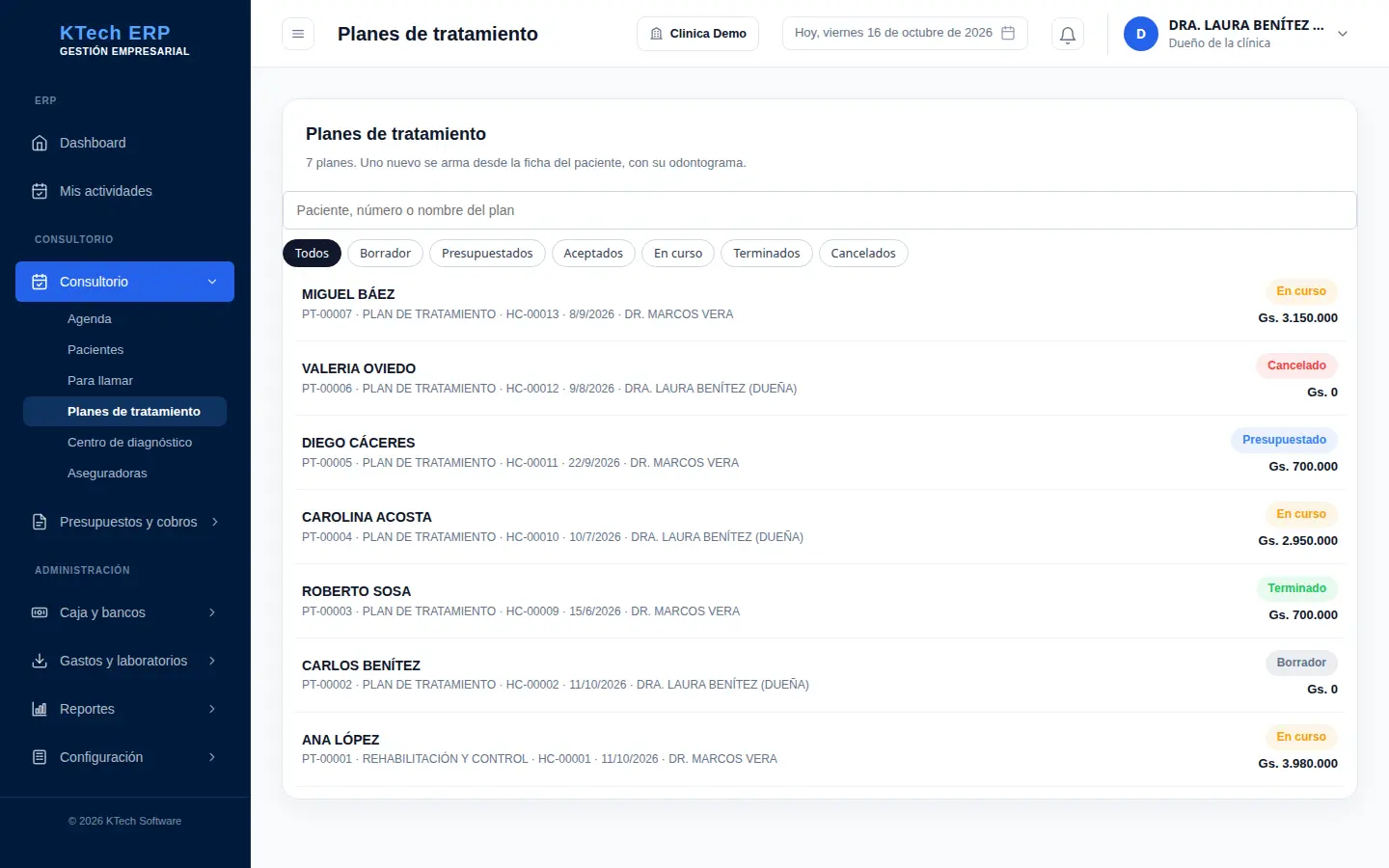
Task: Click the building icon beside Clínica Demo
Action: [657, 34]
